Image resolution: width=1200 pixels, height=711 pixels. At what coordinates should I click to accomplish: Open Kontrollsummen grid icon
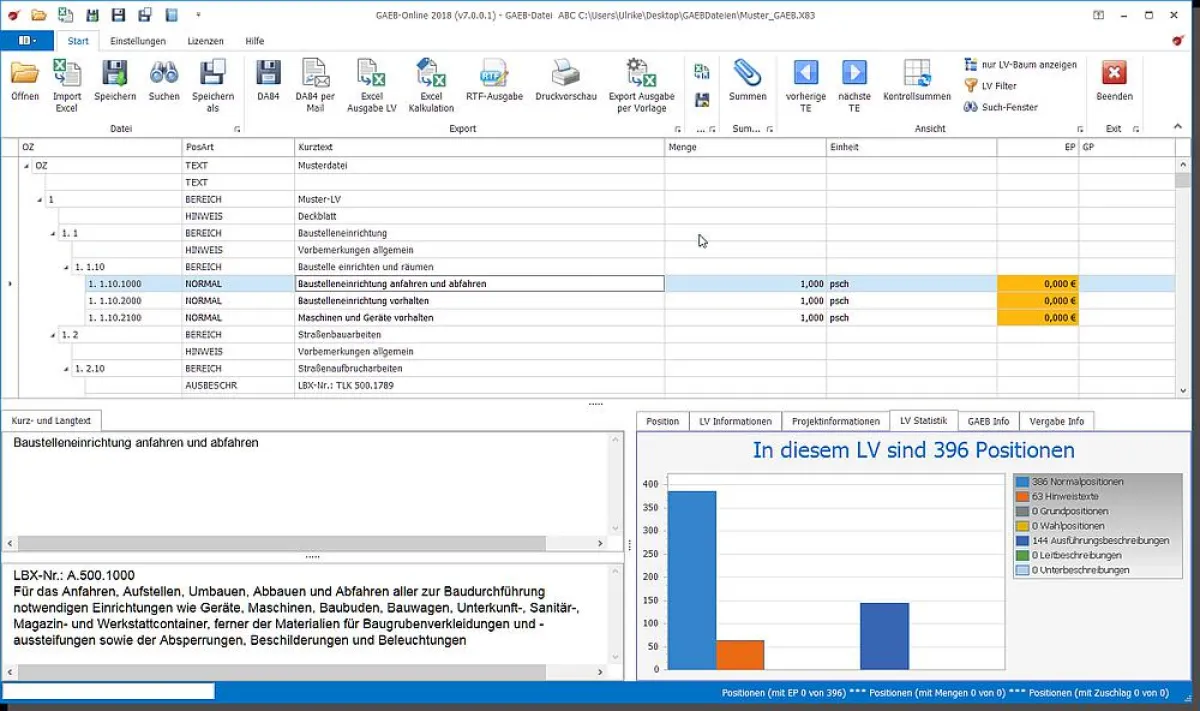click(x=917, y=75)
